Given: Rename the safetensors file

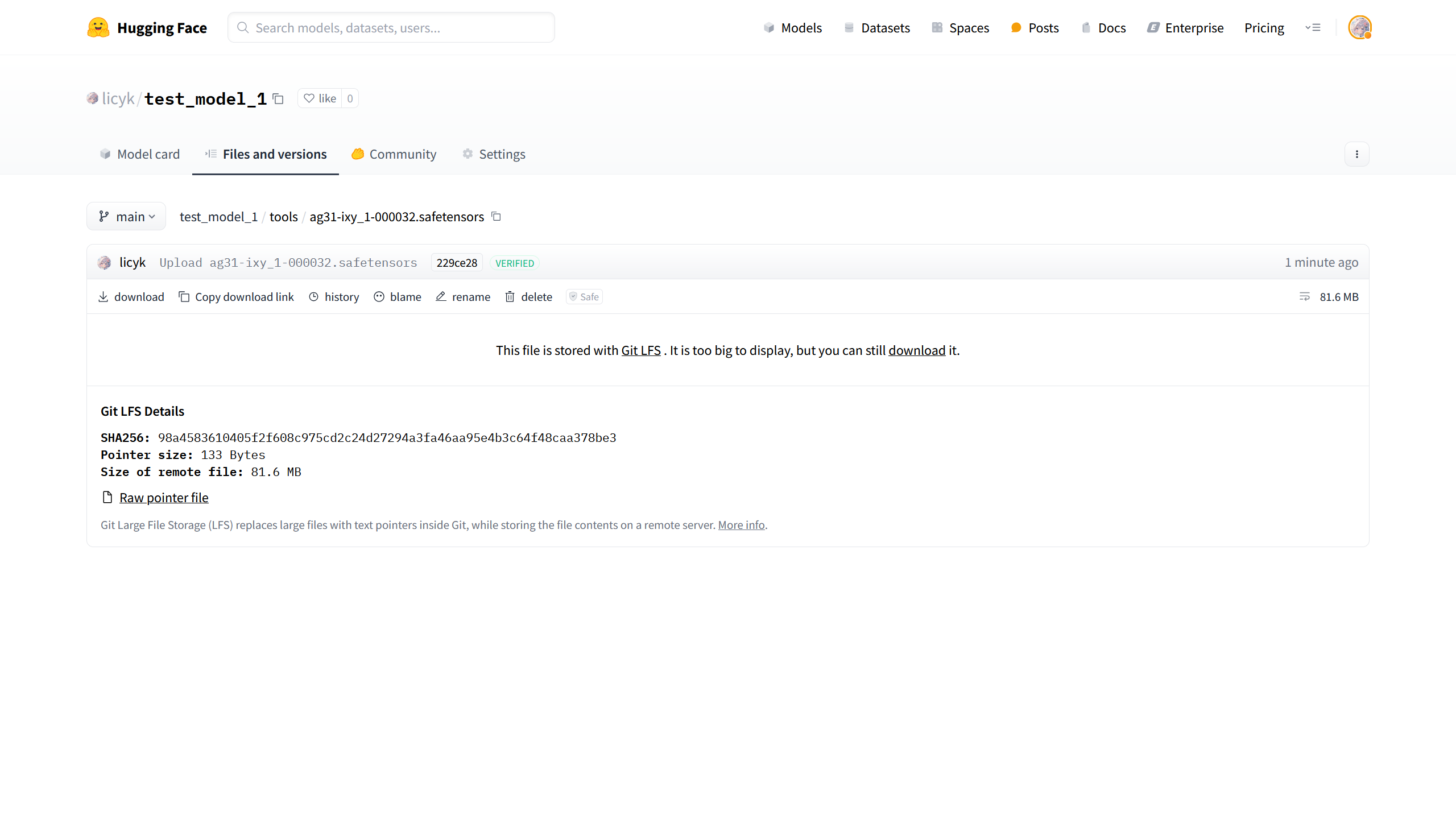Looking at the screenshot, I should click(463, 297).
